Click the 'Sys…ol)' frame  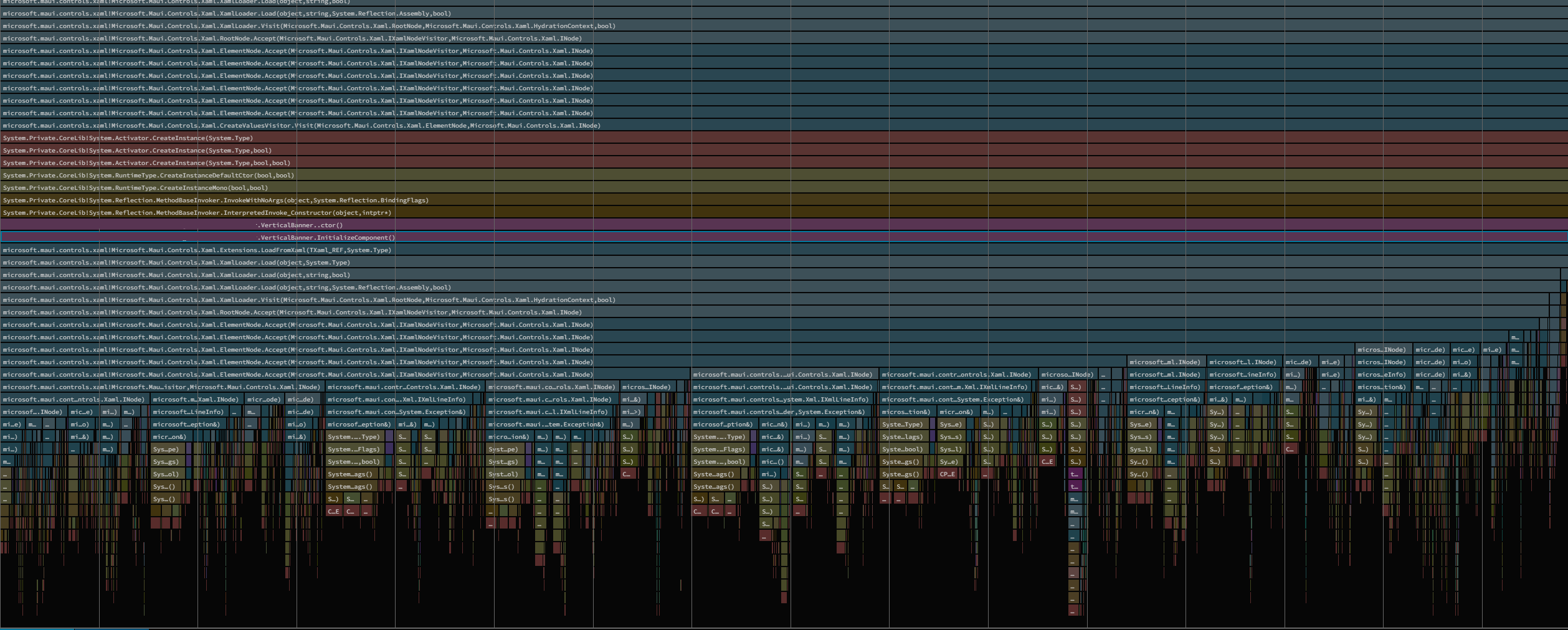pyautogui.click(x=167, y=474)
